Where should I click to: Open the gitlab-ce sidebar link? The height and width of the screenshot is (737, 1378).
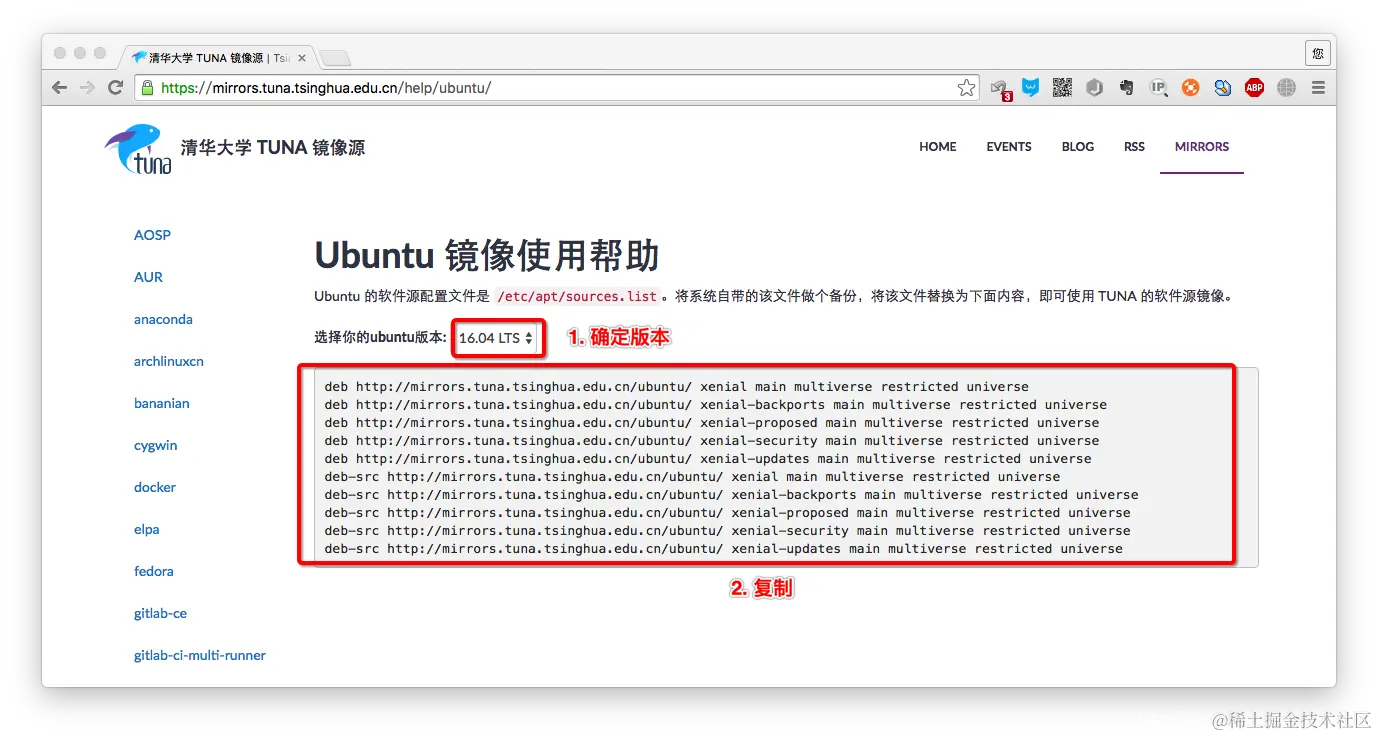(x=160, y=613)
